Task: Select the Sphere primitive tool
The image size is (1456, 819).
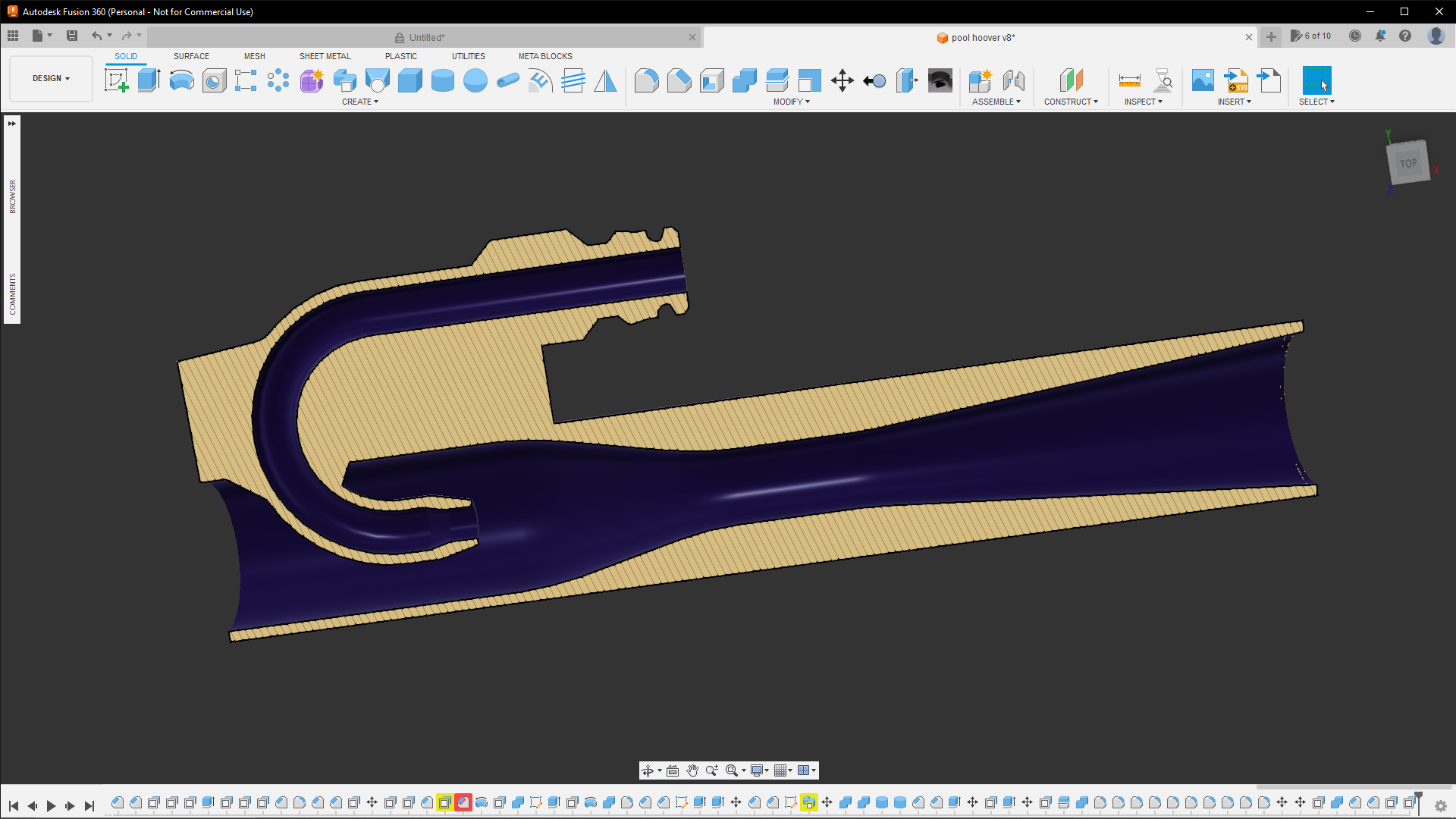Action: [x=475, y=80]
